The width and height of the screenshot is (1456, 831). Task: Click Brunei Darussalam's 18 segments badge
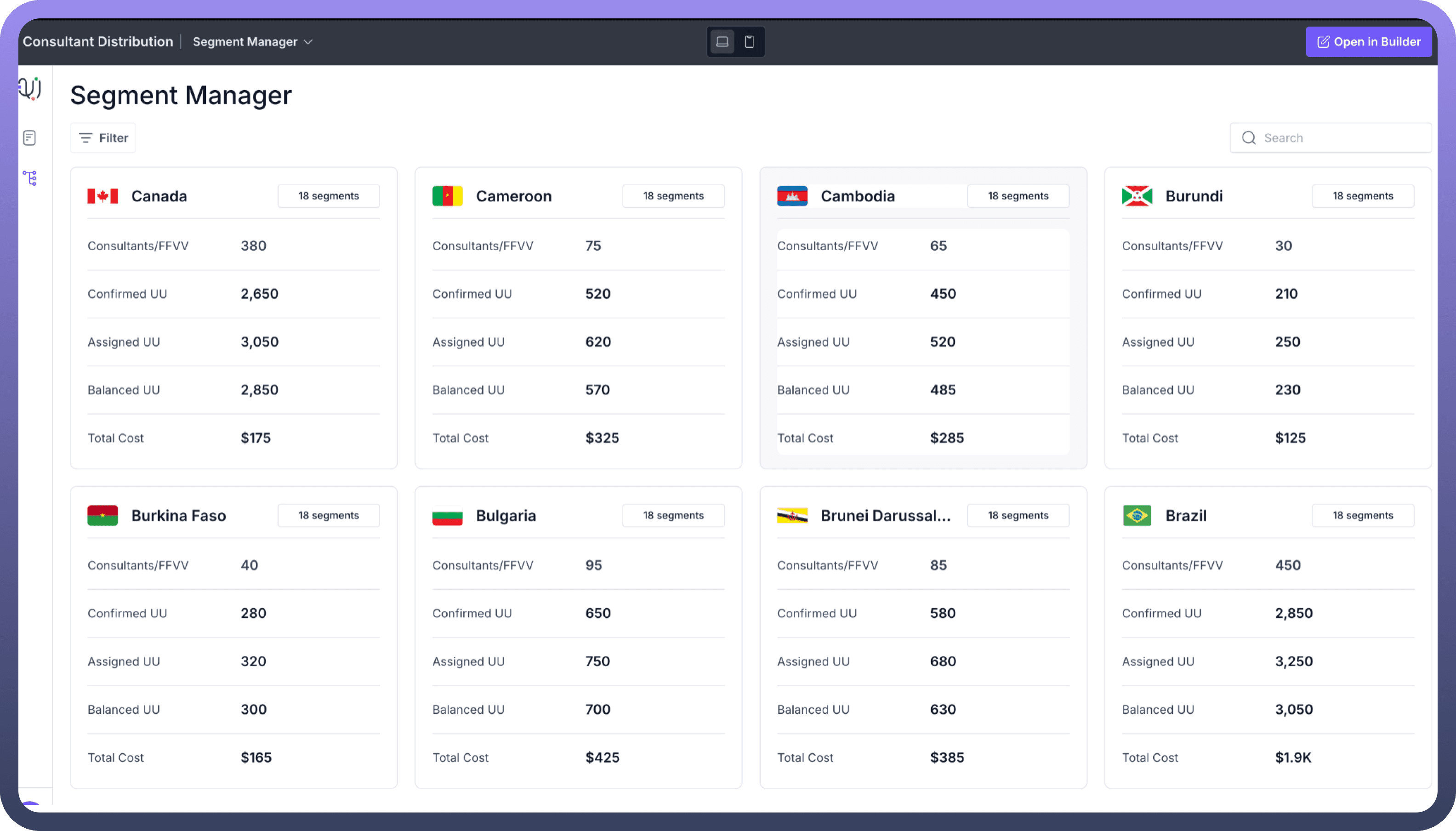point(1018,515)
